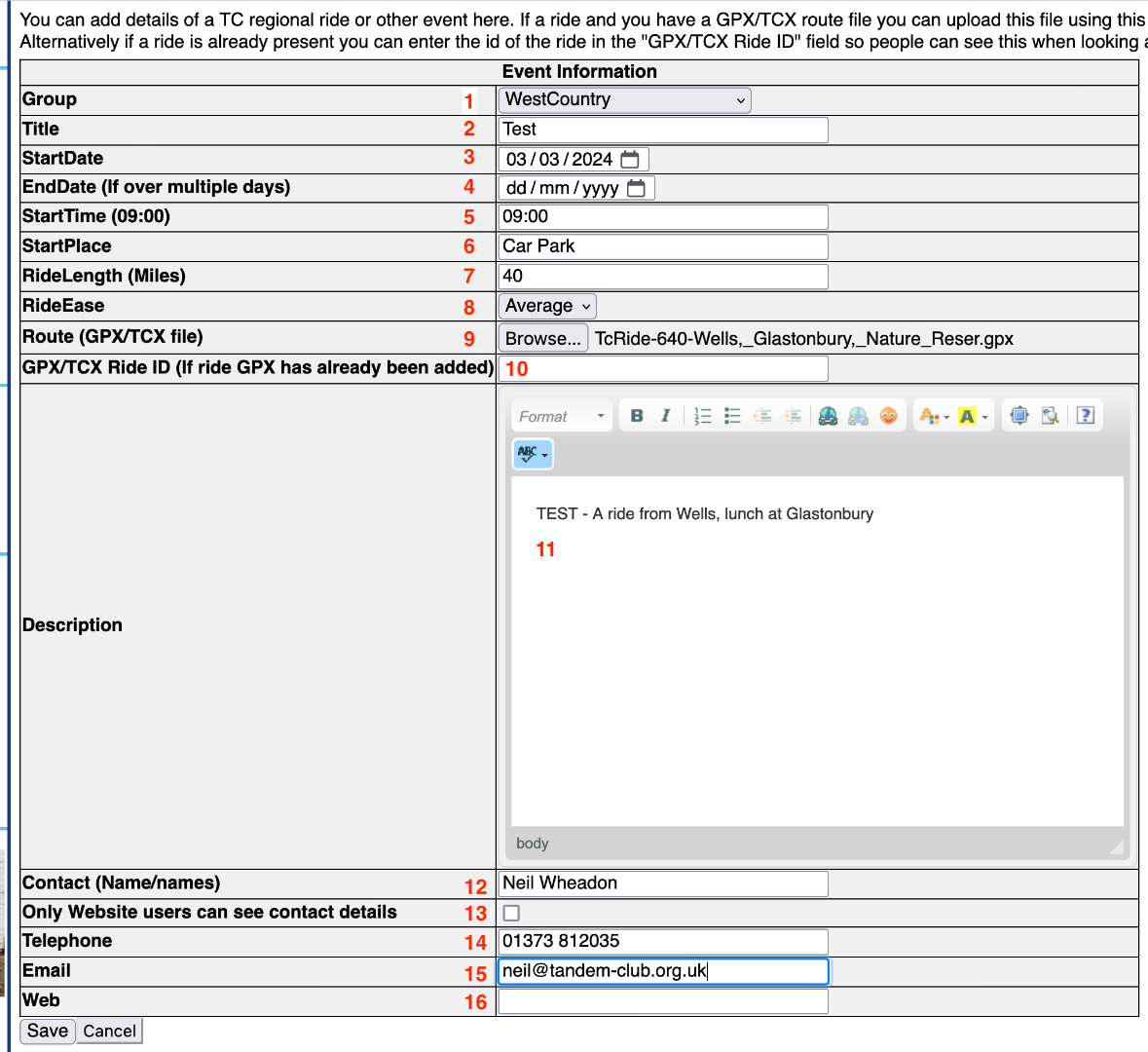Insert a smiley emoticon
1148x1052 pixels.
point(888,416)
